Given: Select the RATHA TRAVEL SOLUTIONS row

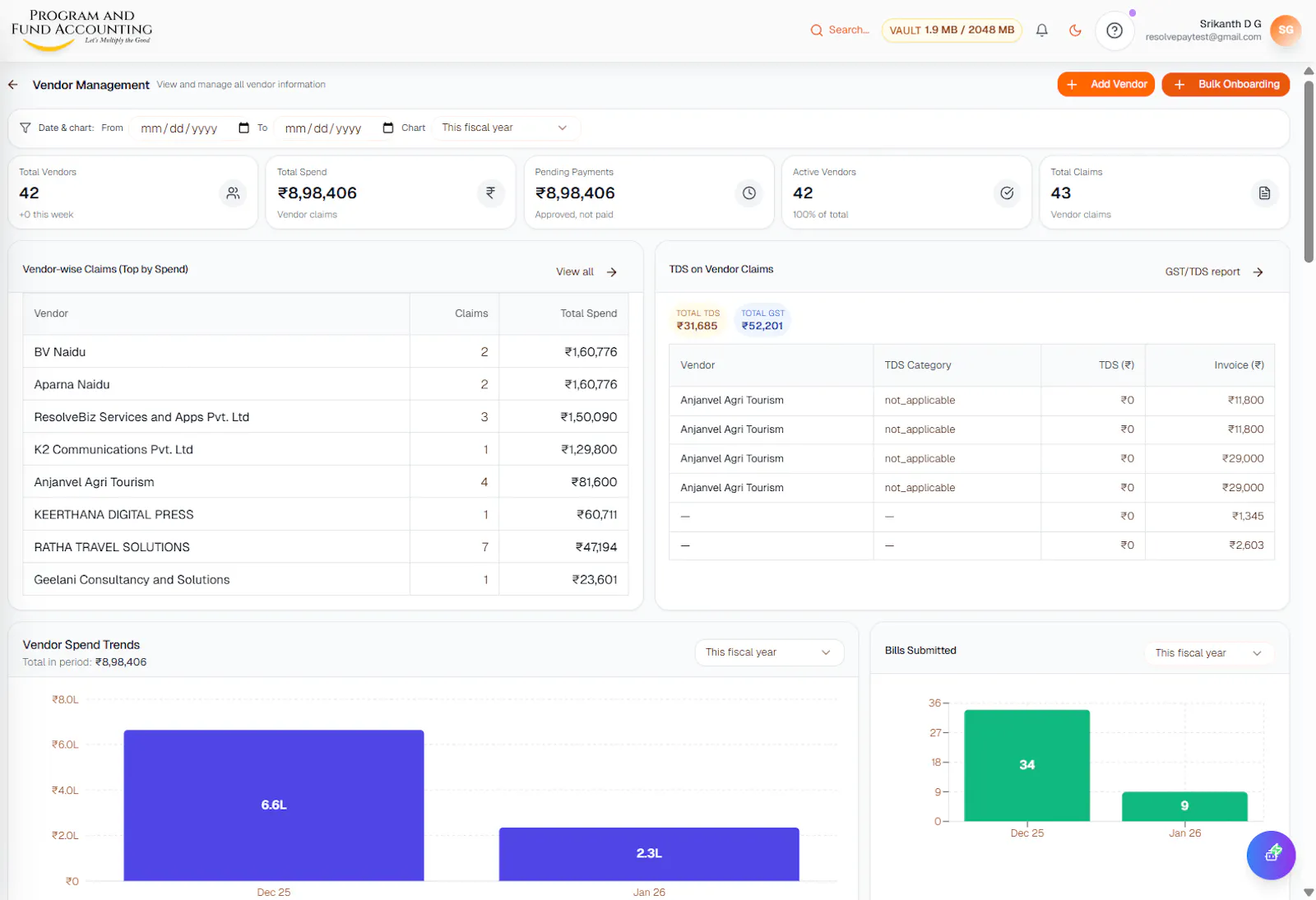Looking at the screenshot, I should coord(326,547).
